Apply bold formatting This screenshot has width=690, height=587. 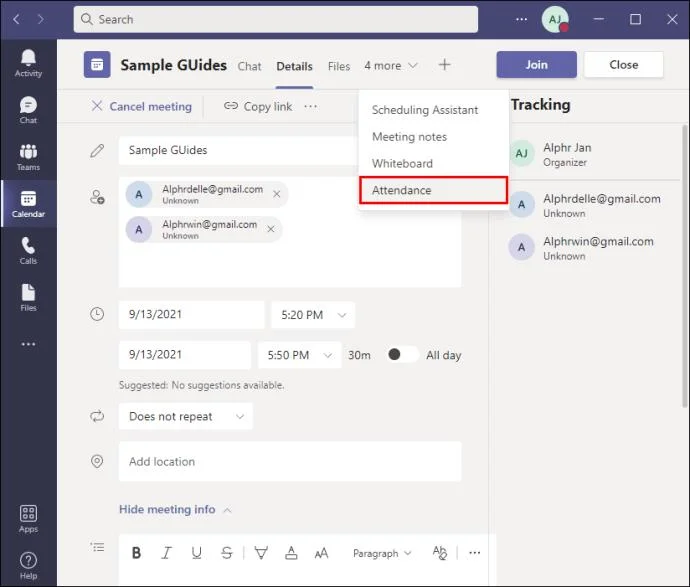coord(136,553)
